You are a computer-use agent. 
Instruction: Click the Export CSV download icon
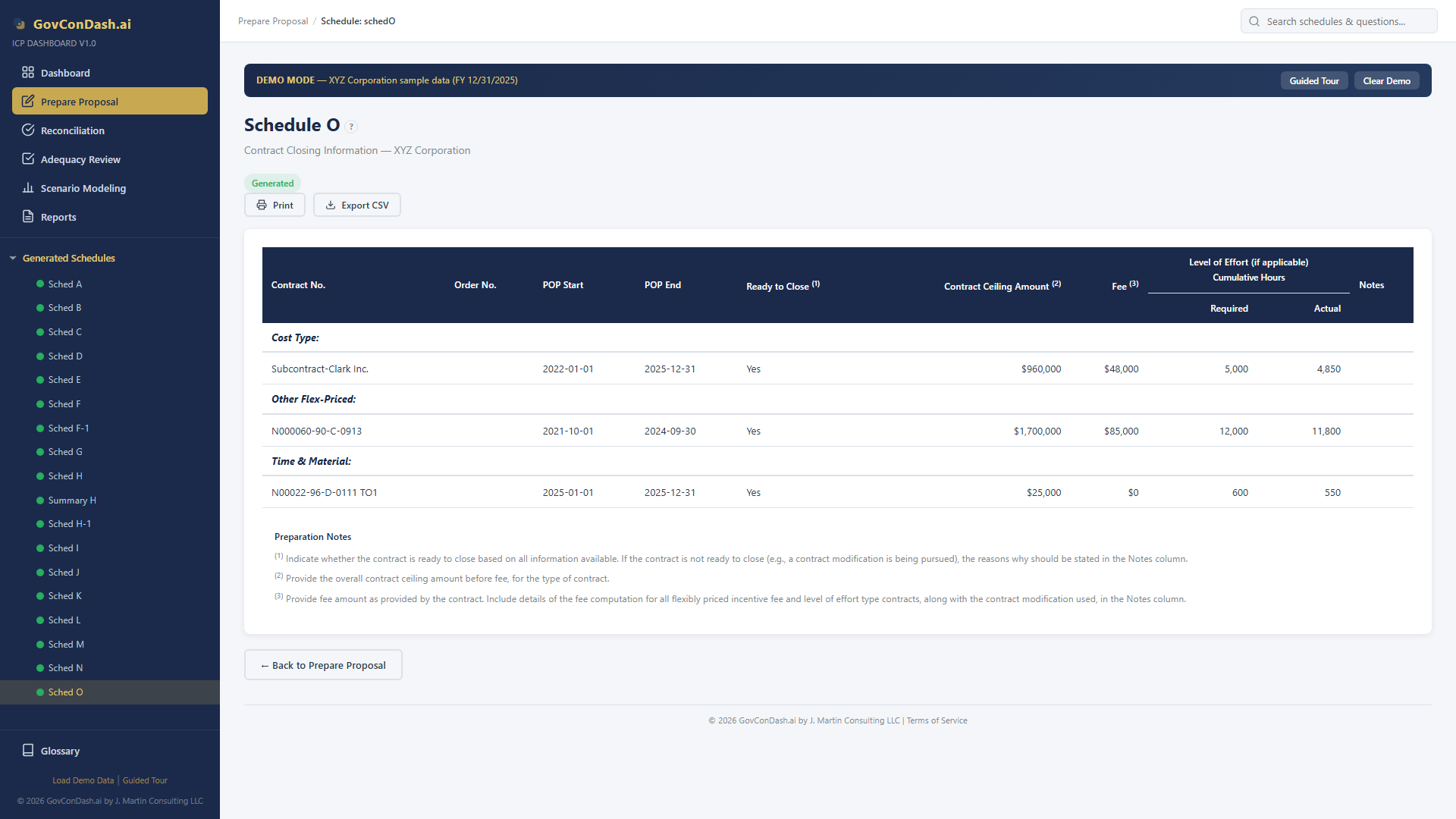pyautogui.click(x=331, y=205)
